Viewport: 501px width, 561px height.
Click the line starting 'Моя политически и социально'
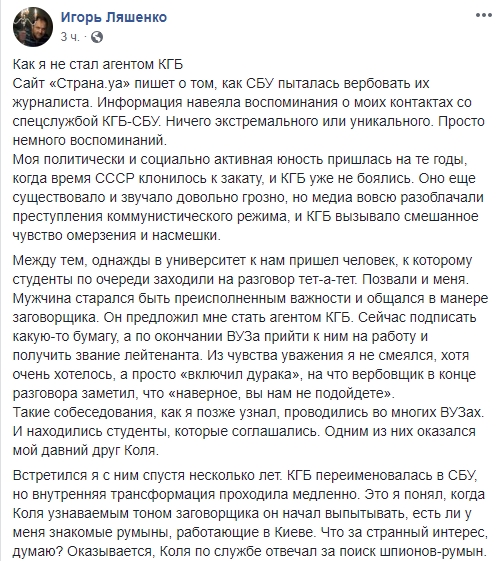point(240,160)
